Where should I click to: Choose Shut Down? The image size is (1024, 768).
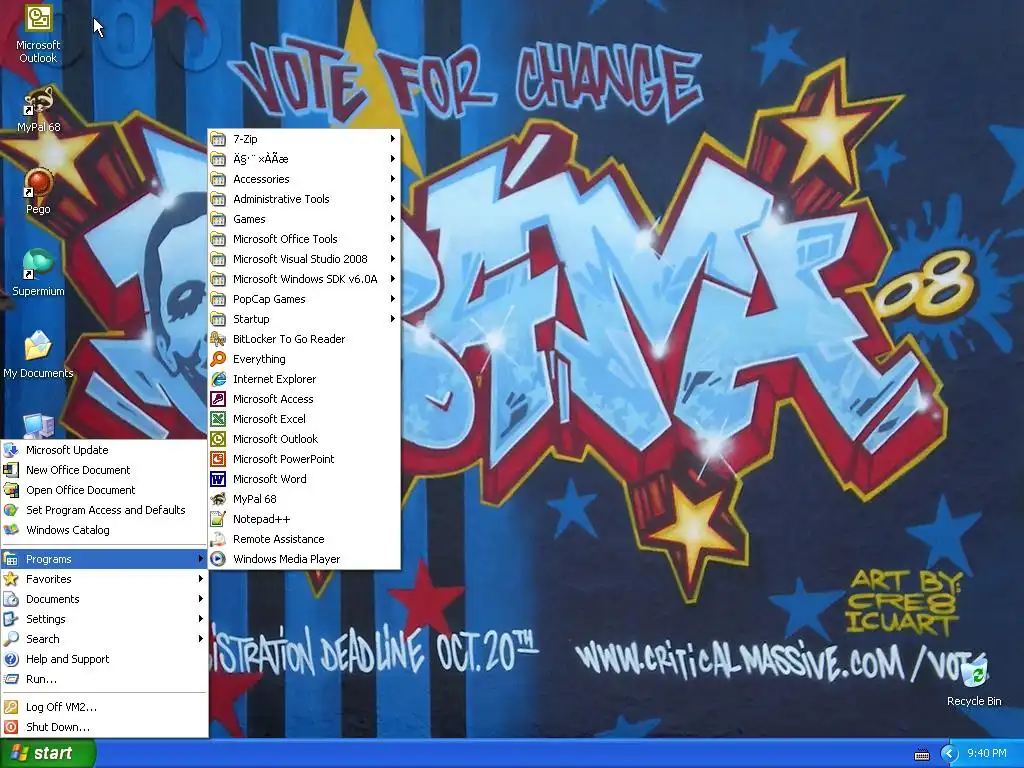tap(104, 727)
